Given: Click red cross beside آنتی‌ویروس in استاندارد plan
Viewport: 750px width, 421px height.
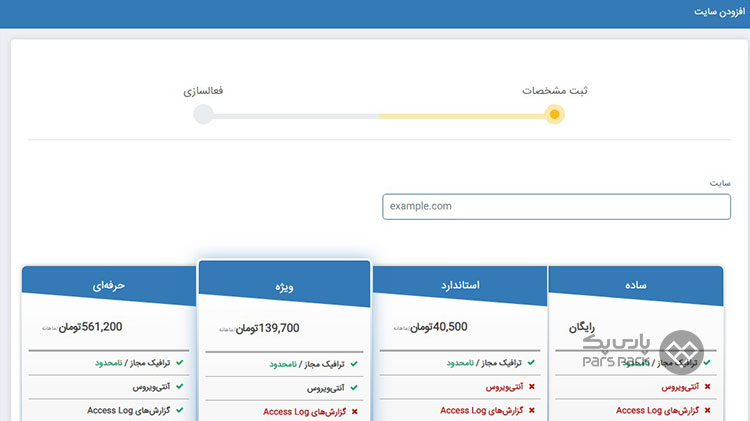Looking at the screenshot, I should [531, 387].
